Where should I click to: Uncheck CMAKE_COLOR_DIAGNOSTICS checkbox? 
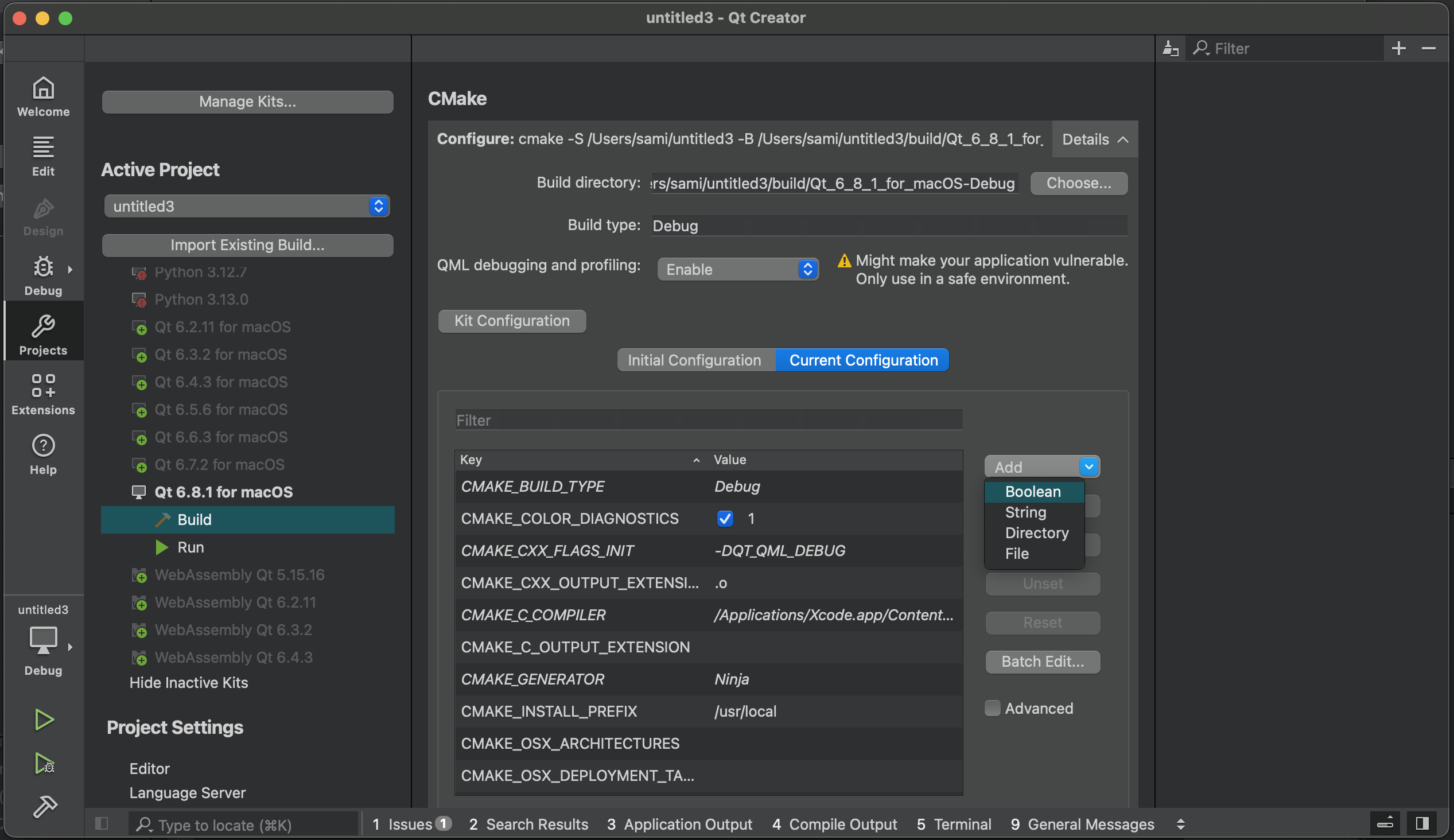point(725,518)
